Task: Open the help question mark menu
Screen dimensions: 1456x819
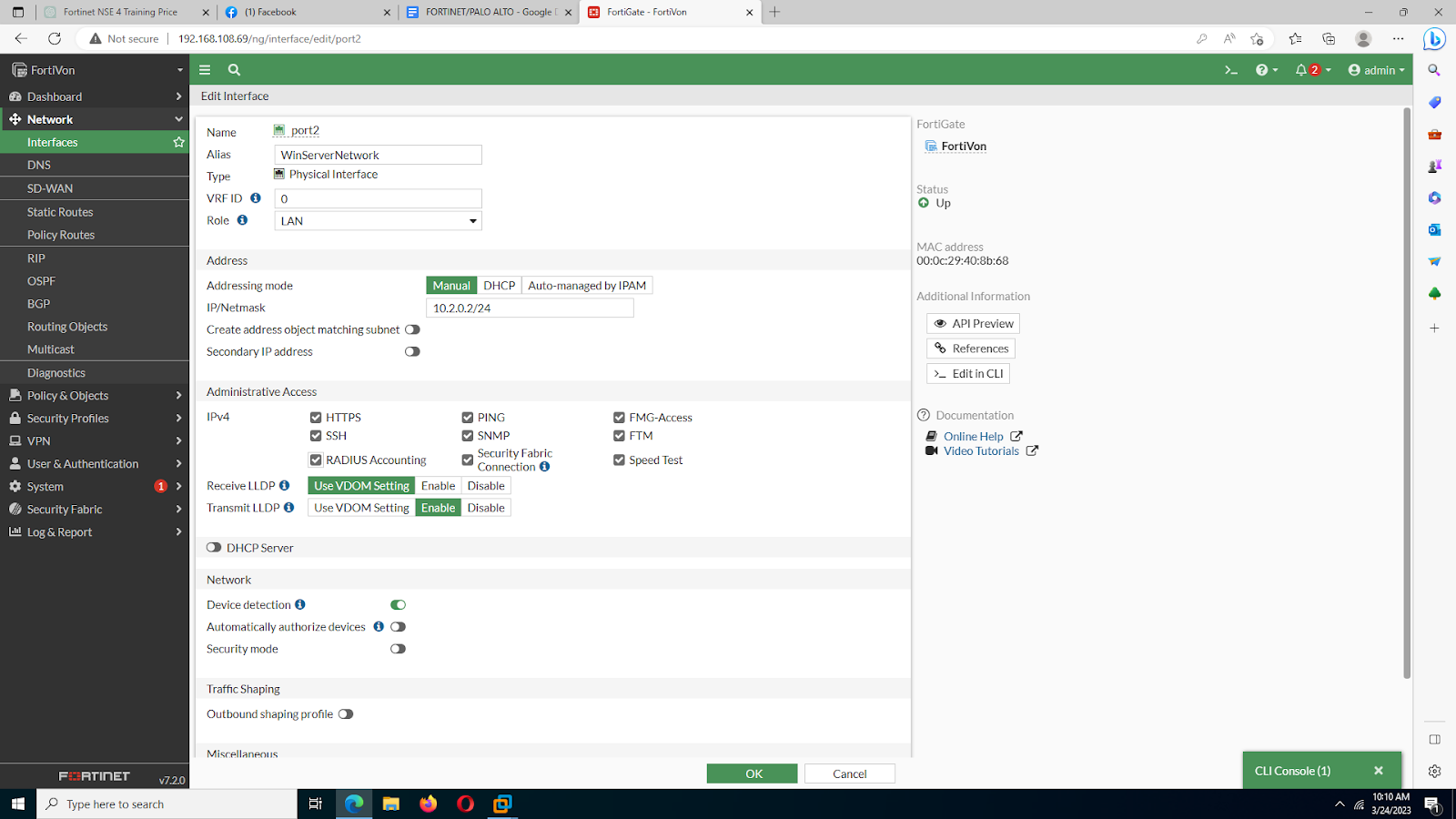Action: coord(1267,70)
